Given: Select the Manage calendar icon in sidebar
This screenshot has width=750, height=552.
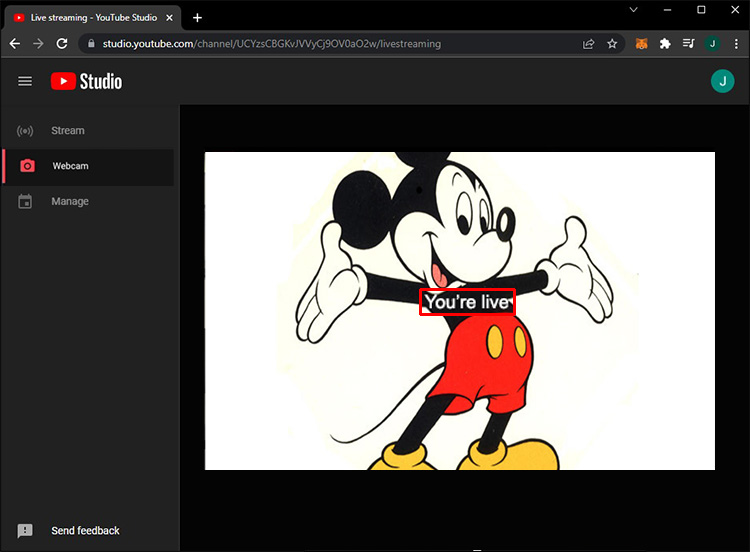Looking at the screenshot, I should (25, 201).
